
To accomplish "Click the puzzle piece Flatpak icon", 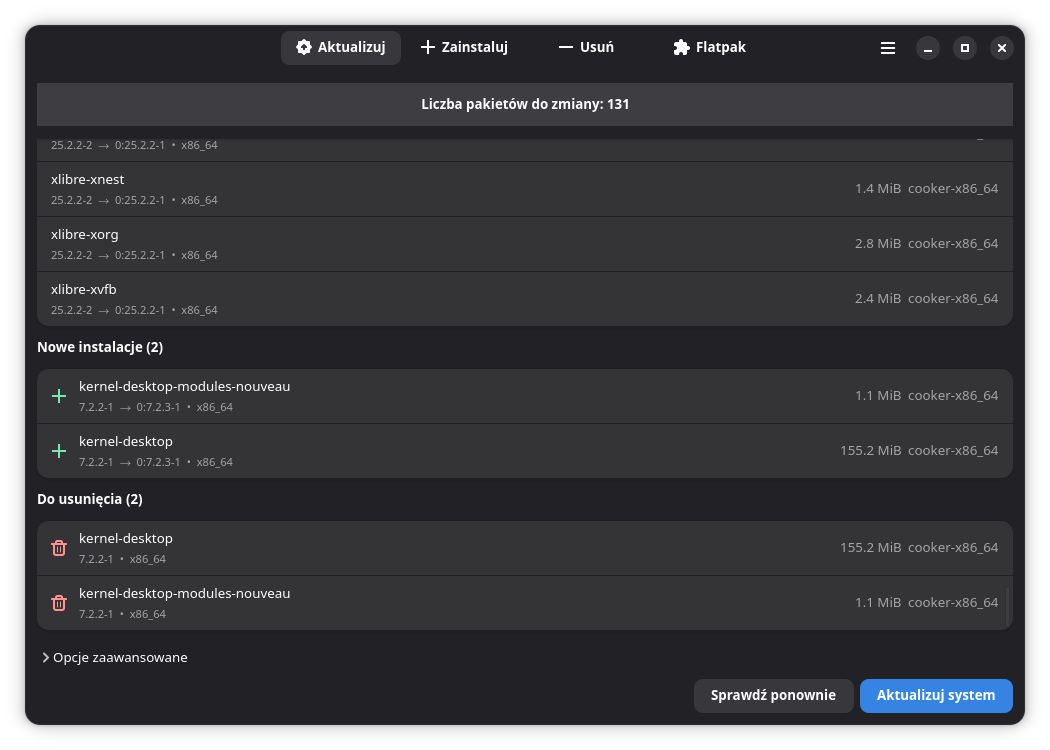I will click(x=681, y=47).
